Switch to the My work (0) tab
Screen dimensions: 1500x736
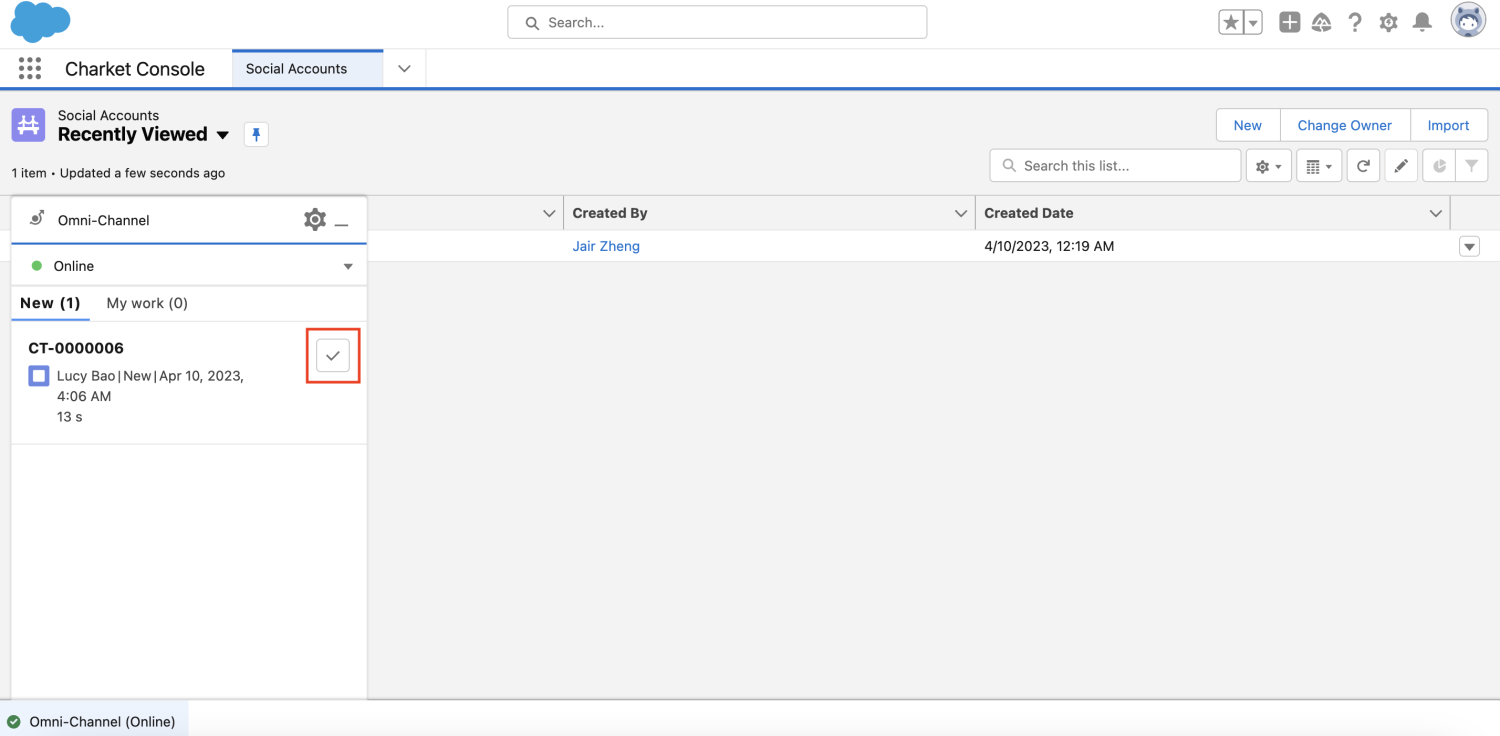147,303
